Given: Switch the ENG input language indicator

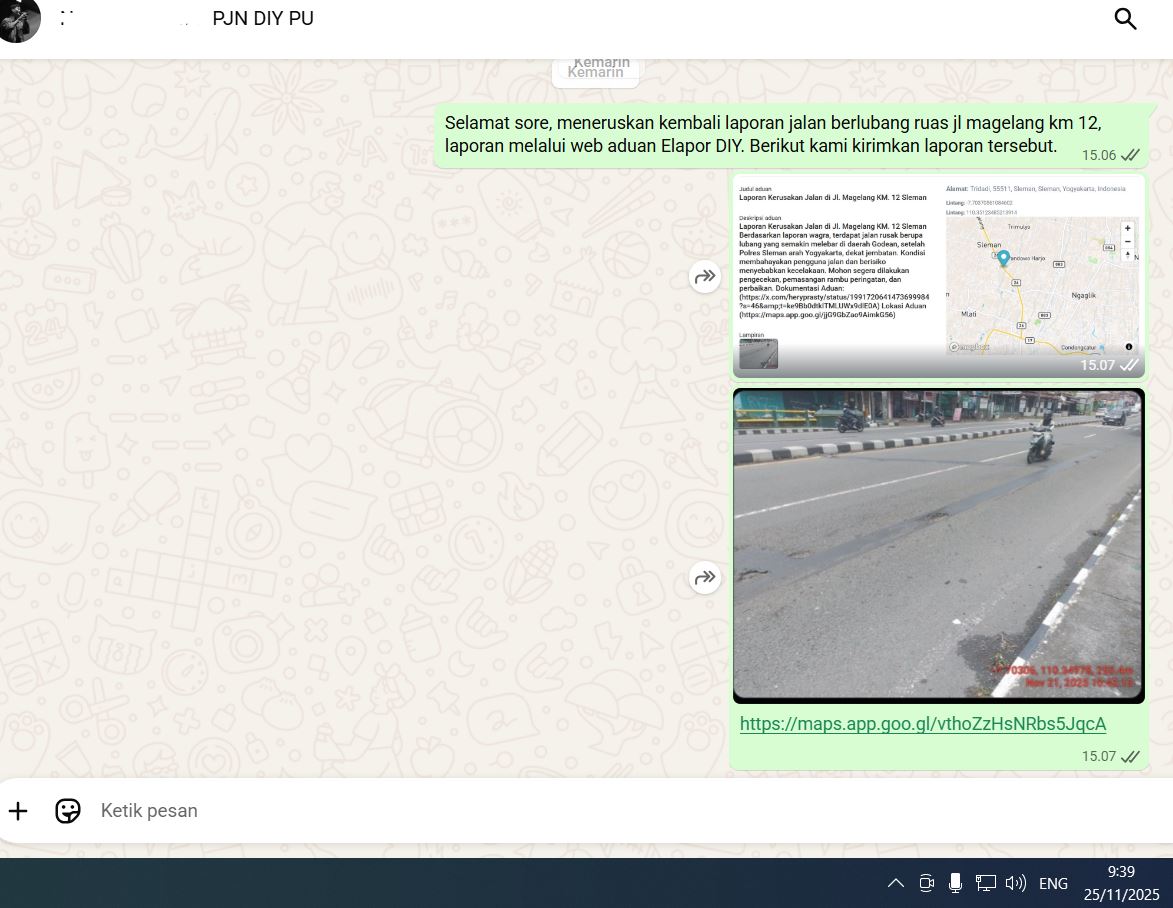Looking at the screenshot, I should pyautogui.click(x=1053, y=883).
